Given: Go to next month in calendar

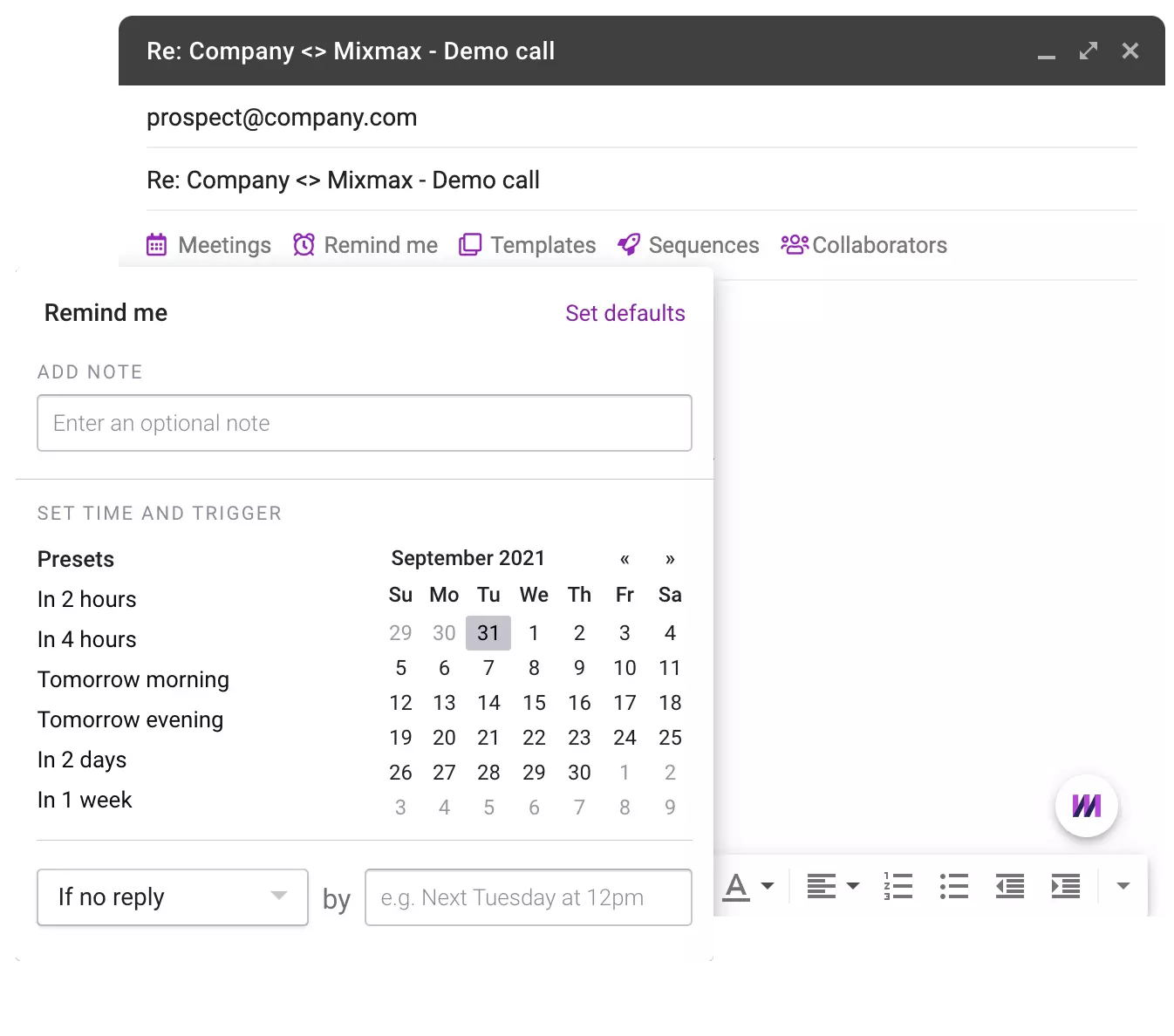Looking at the screenshot, I should (670, 559).
